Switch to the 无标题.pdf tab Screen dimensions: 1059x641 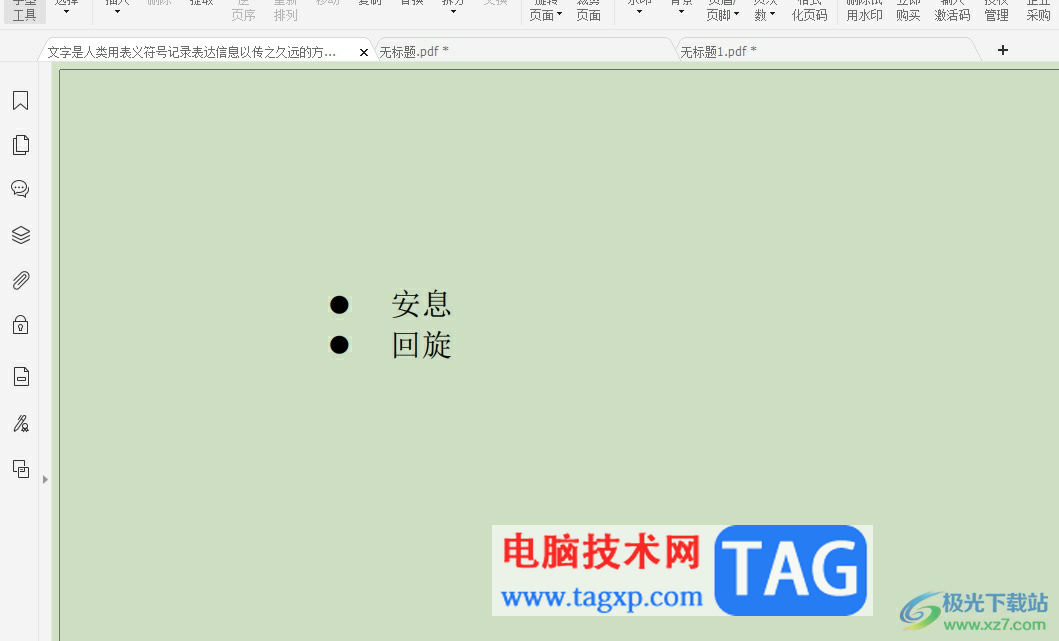click(x=413, y=51)
